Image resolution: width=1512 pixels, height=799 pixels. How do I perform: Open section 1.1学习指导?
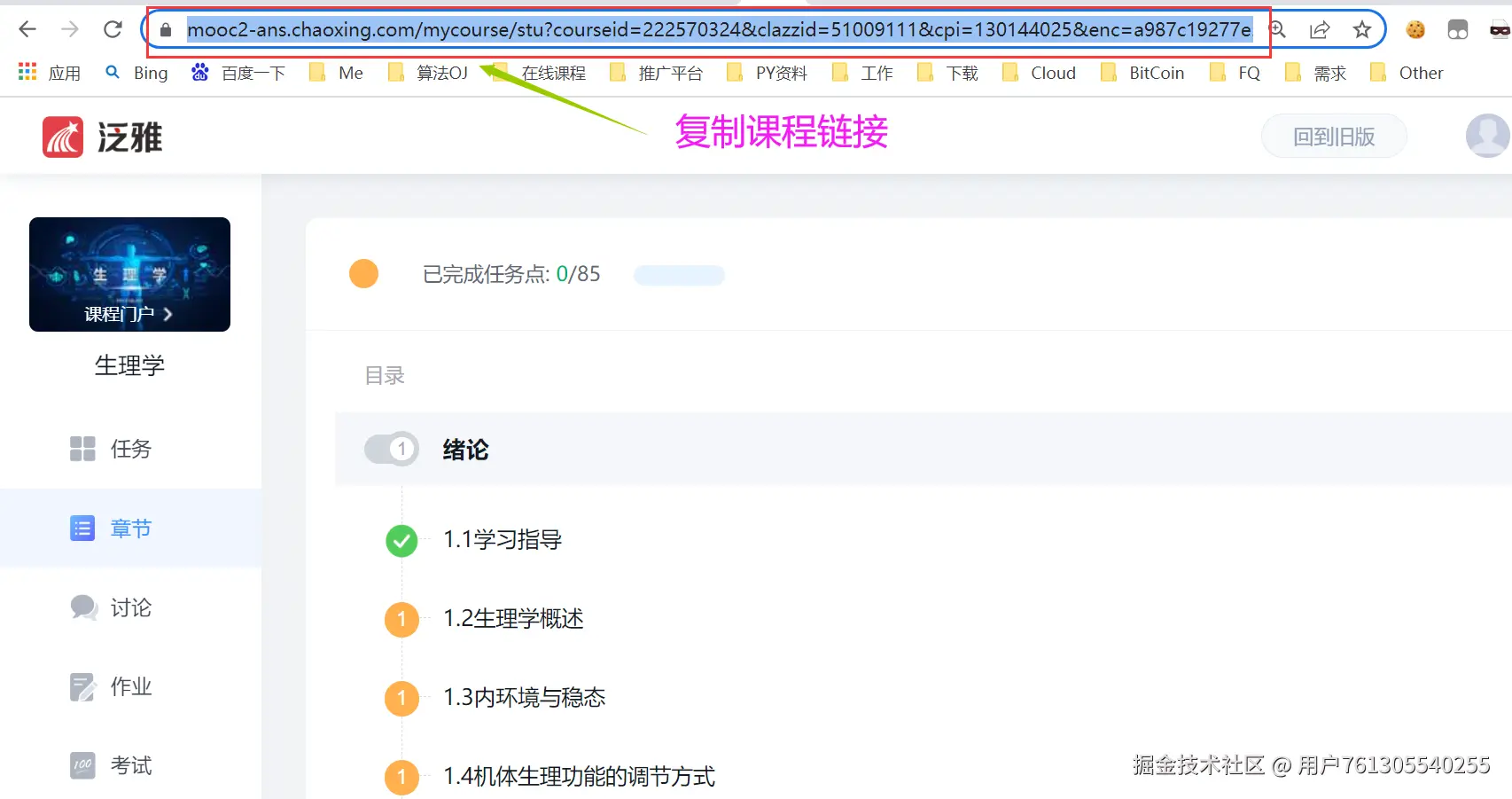[x=503, y=539]
